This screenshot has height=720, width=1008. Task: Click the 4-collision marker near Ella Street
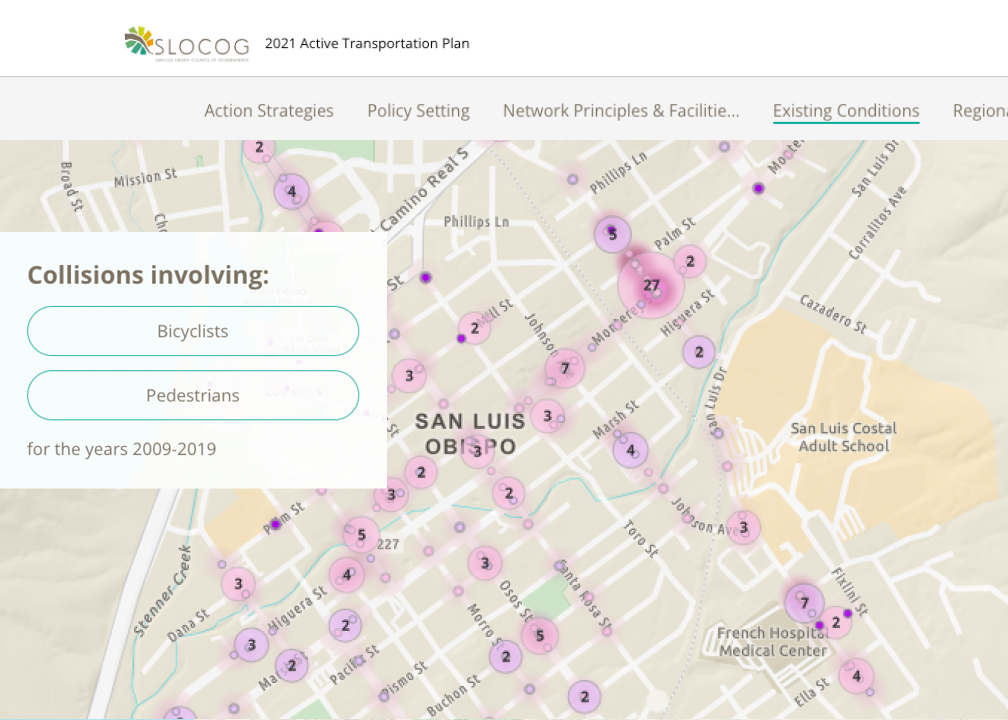pyautogui.click(x=856, y=676)
